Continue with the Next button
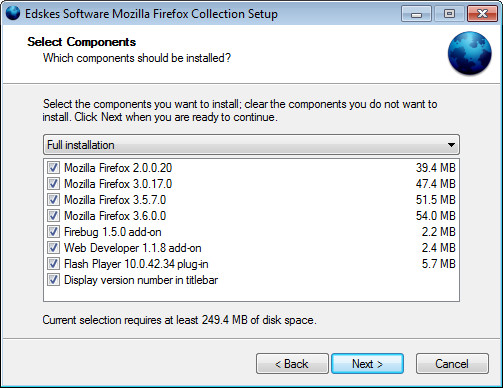 coord(367,364)
